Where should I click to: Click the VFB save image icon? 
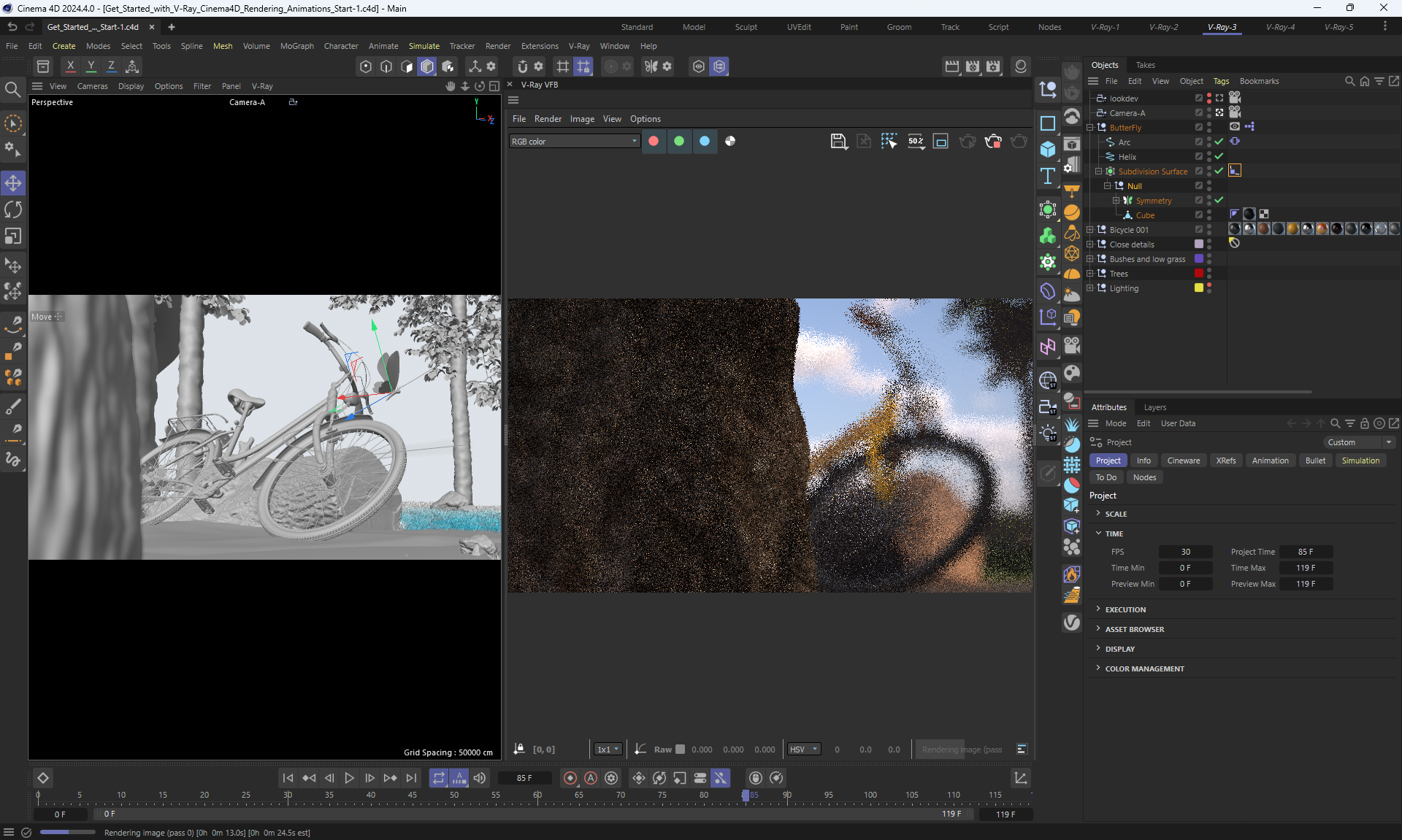click(x=838, y=141)
